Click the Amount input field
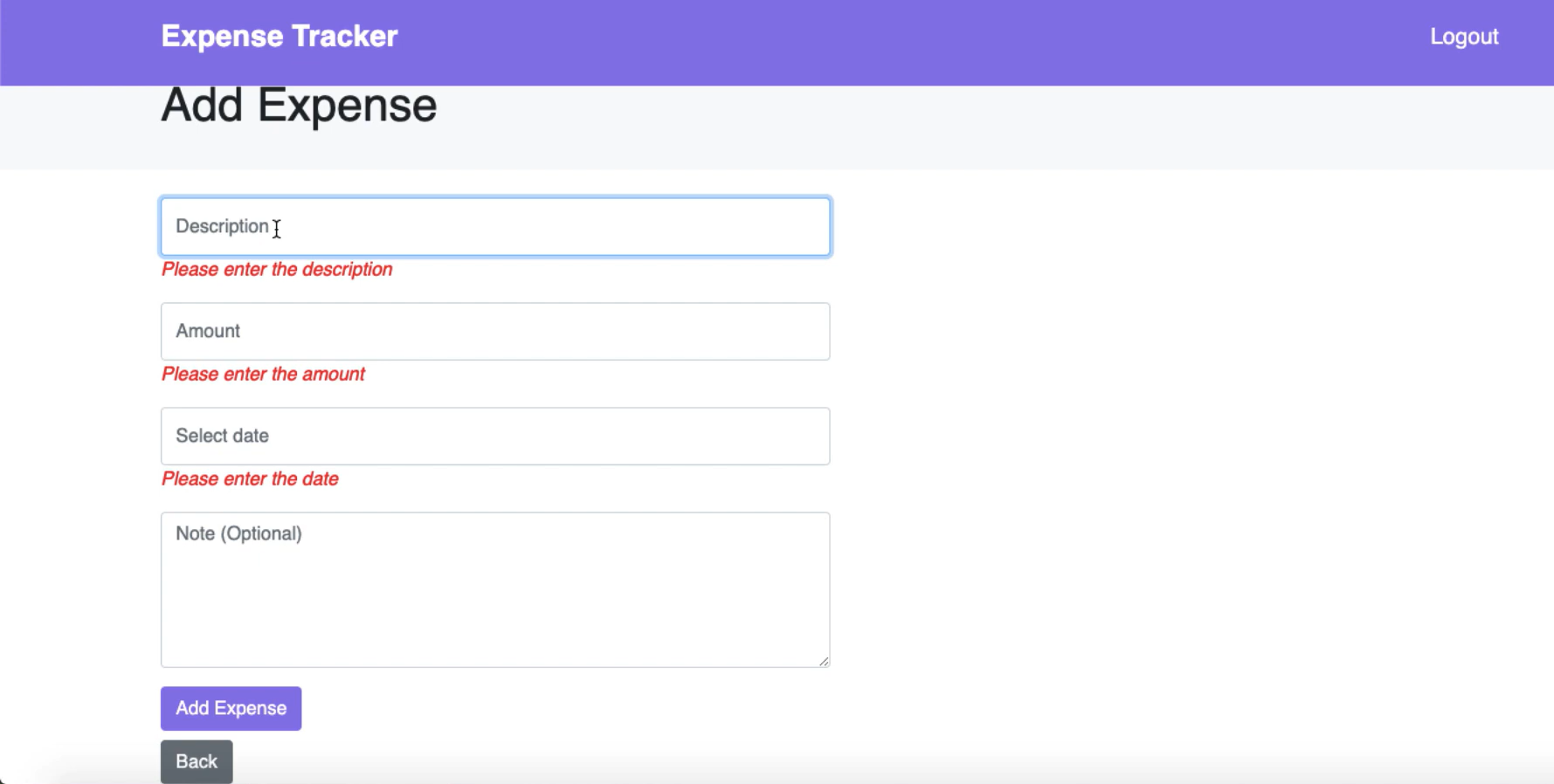 pyautogui.click(x=494, y=331)
